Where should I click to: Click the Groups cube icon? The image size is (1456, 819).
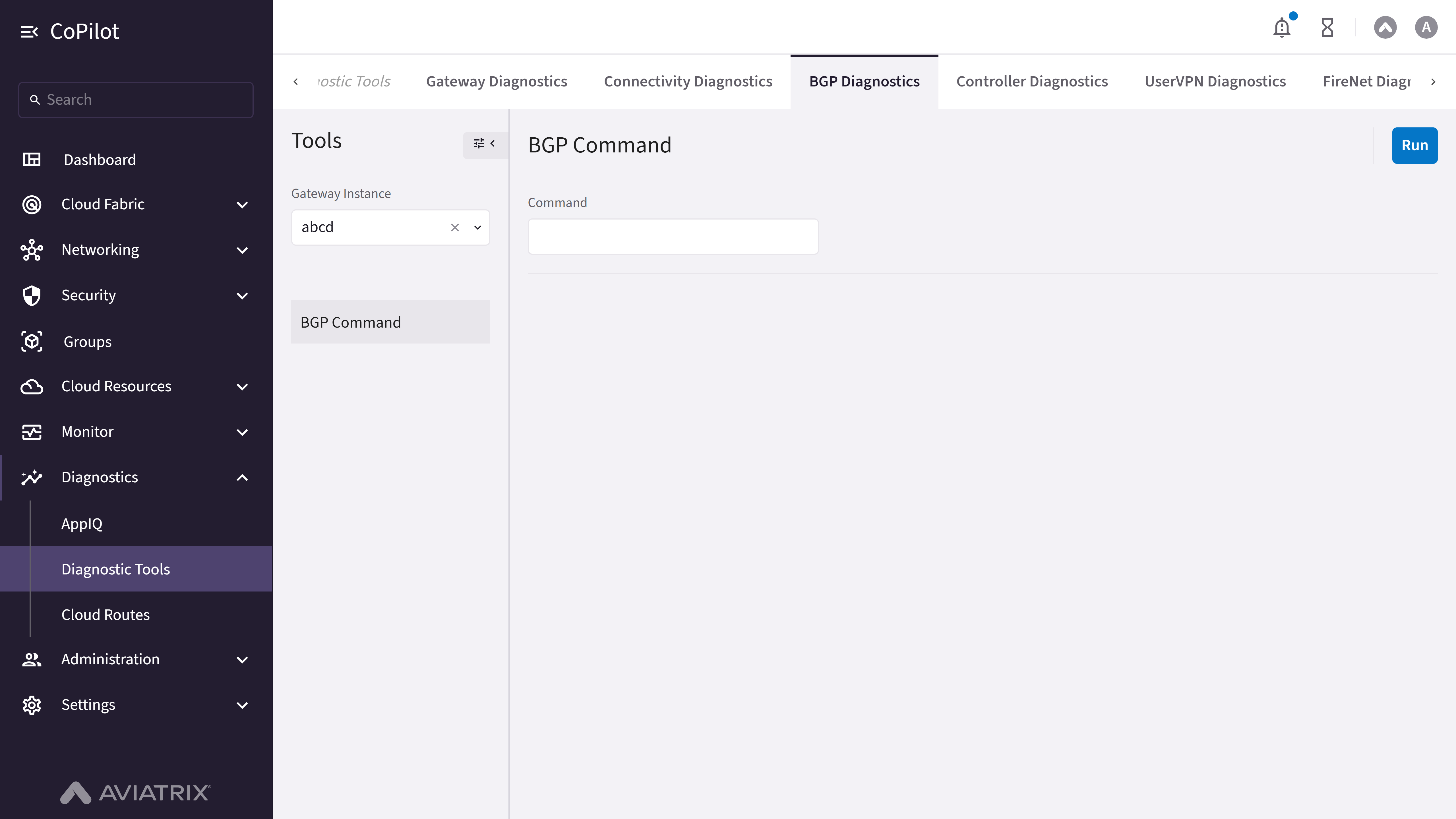pyautogui.click(x=32, y=341)
